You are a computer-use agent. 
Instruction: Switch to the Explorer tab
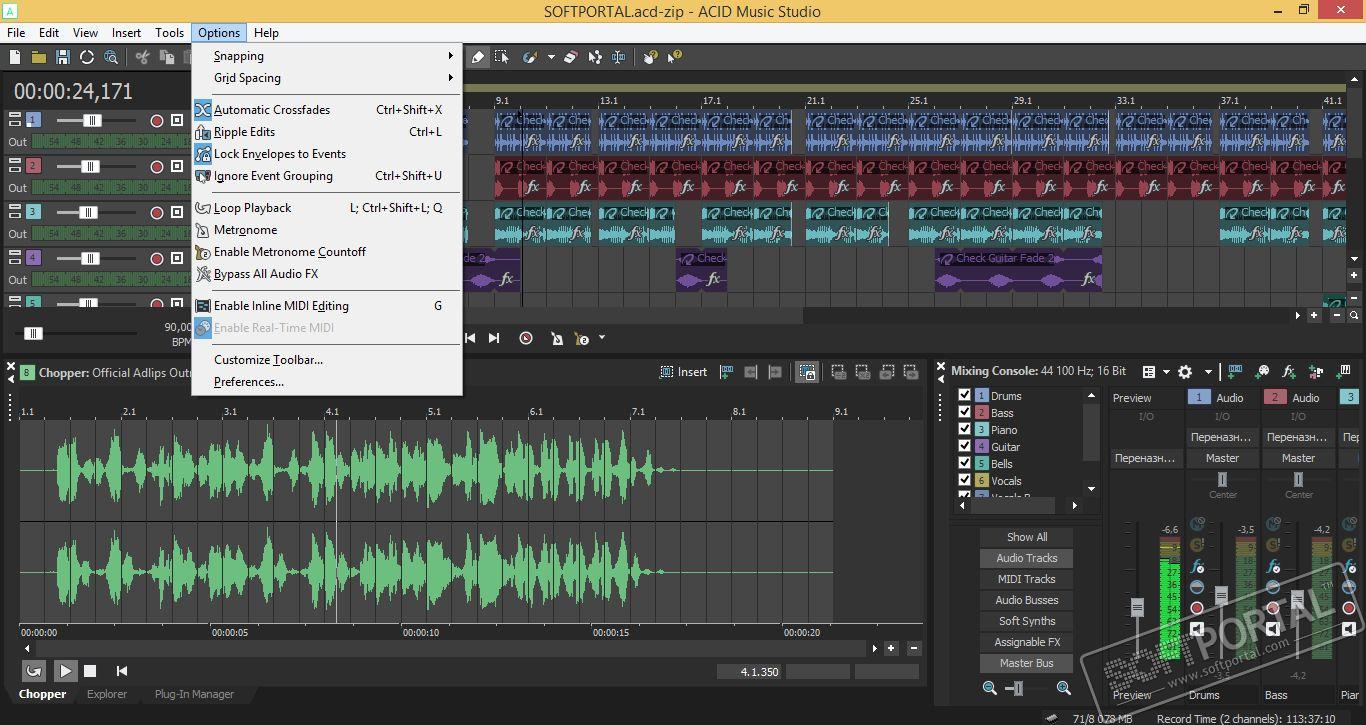point(107,694)
